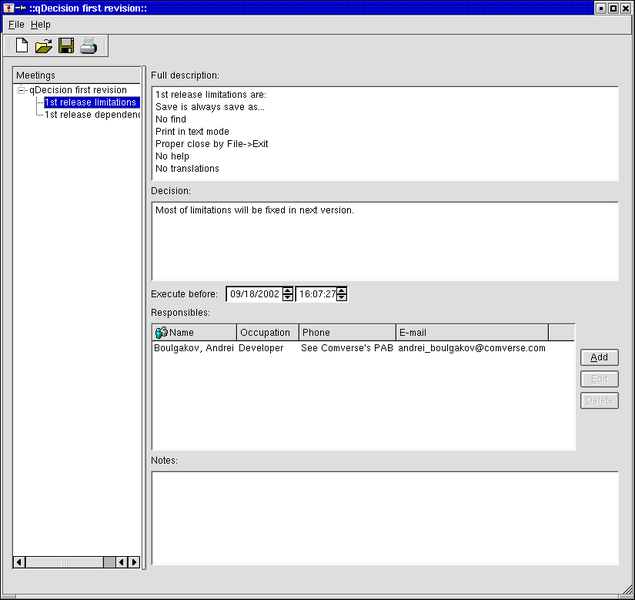This screenshot has height=600, width=635.
Task: Click into the Notes text area
Action: point(385,518)
